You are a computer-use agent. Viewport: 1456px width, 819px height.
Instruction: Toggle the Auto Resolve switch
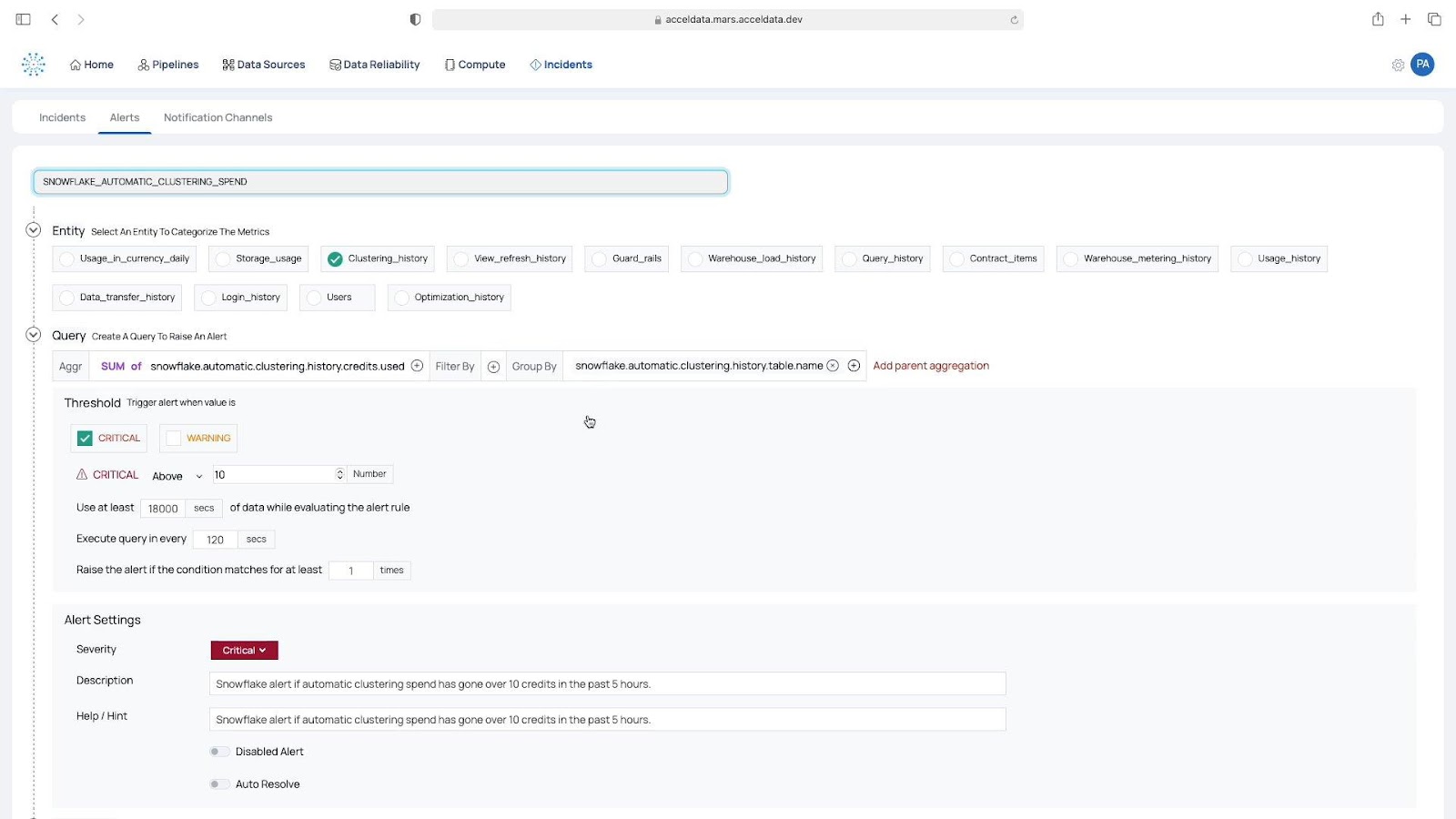click(218, 784)
